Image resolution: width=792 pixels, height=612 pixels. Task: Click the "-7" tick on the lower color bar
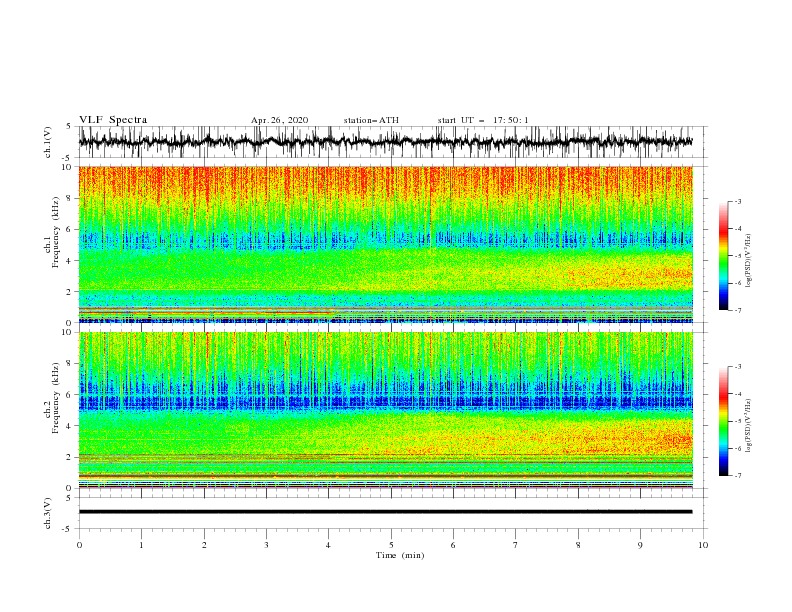tap(738, 476)
